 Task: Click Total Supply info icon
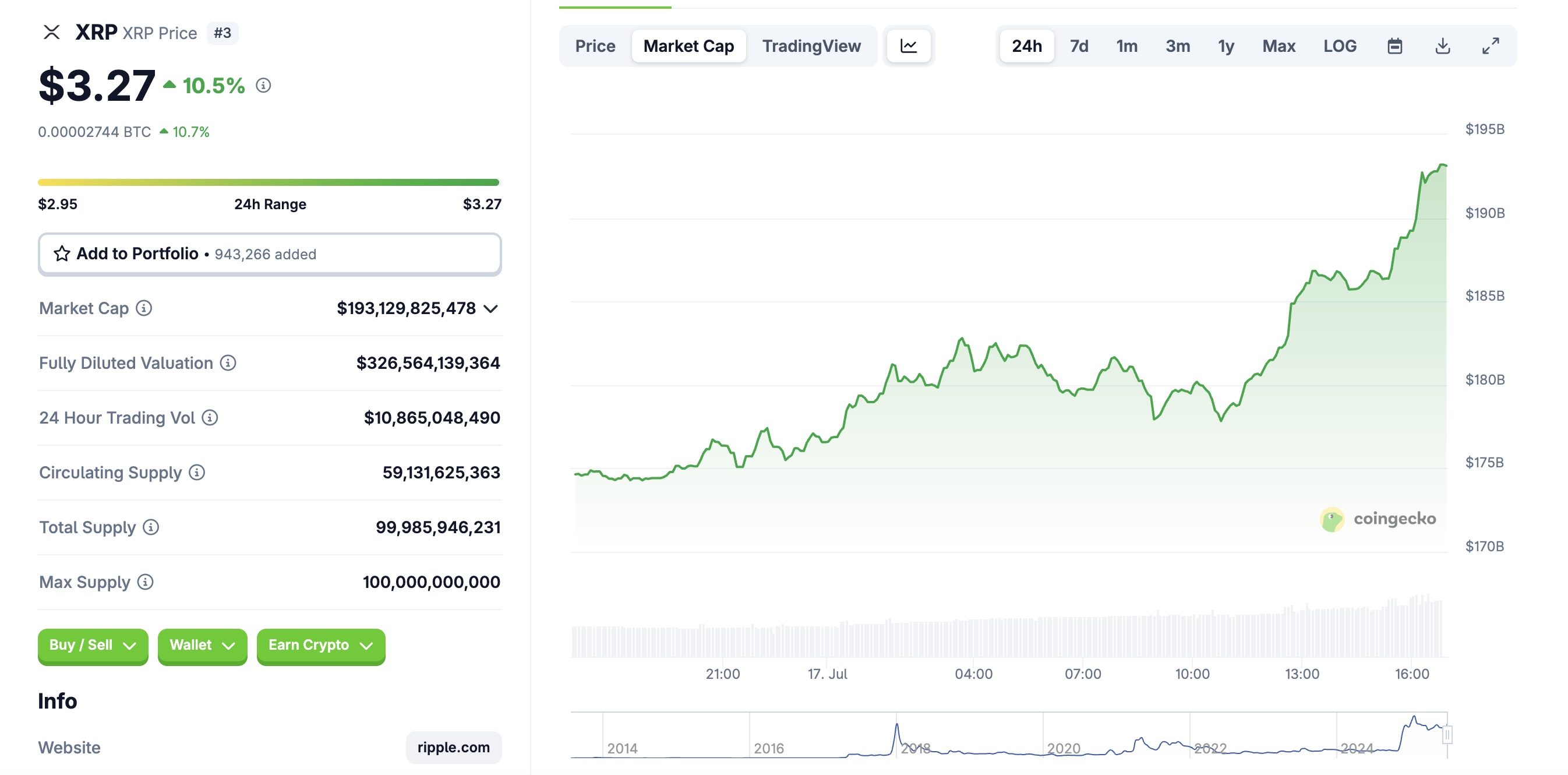click(151, 527)
